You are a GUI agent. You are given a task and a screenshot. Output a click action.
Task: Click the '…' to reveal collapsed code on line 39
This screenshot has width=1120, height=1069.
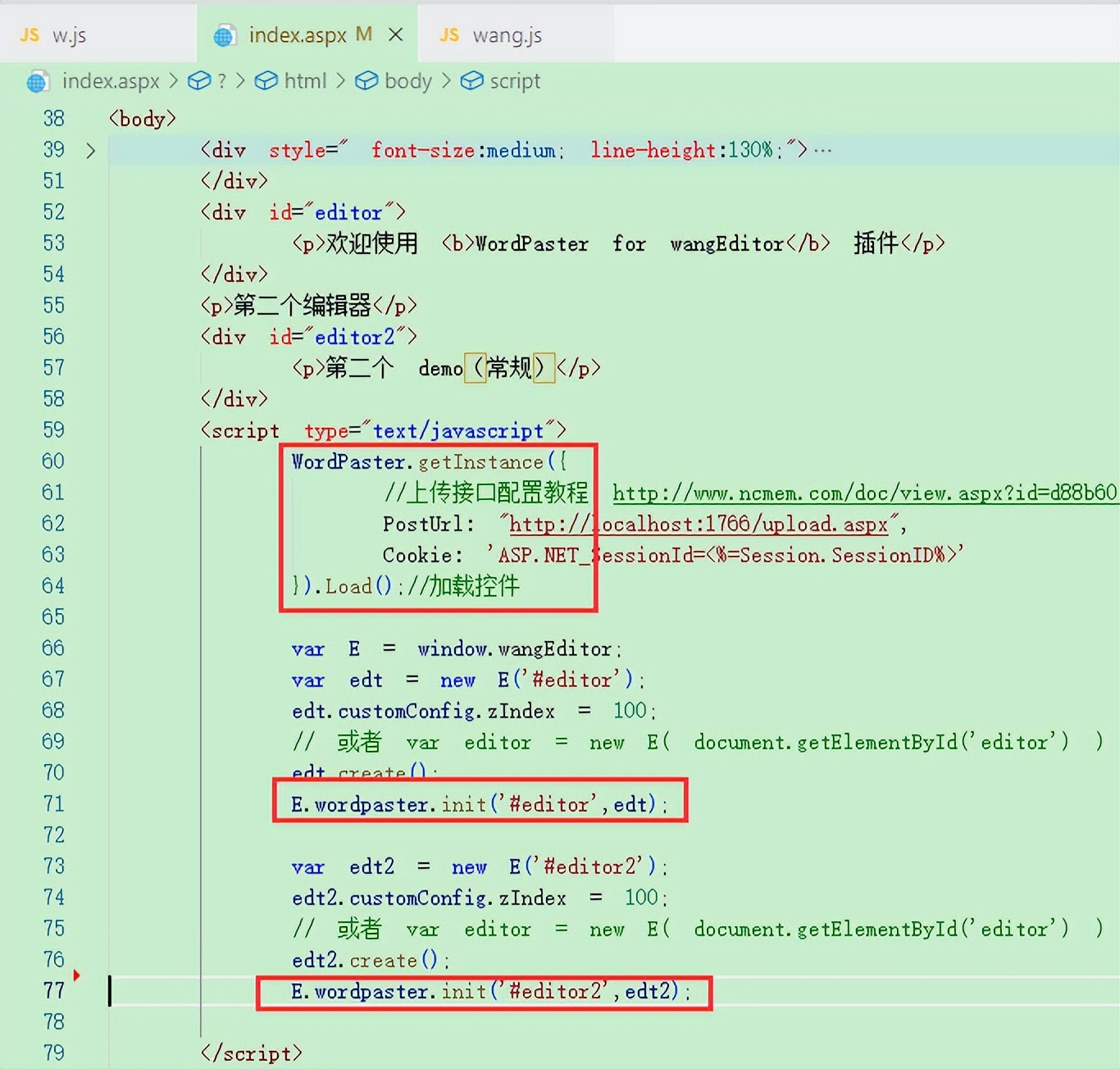click(822, 149)
